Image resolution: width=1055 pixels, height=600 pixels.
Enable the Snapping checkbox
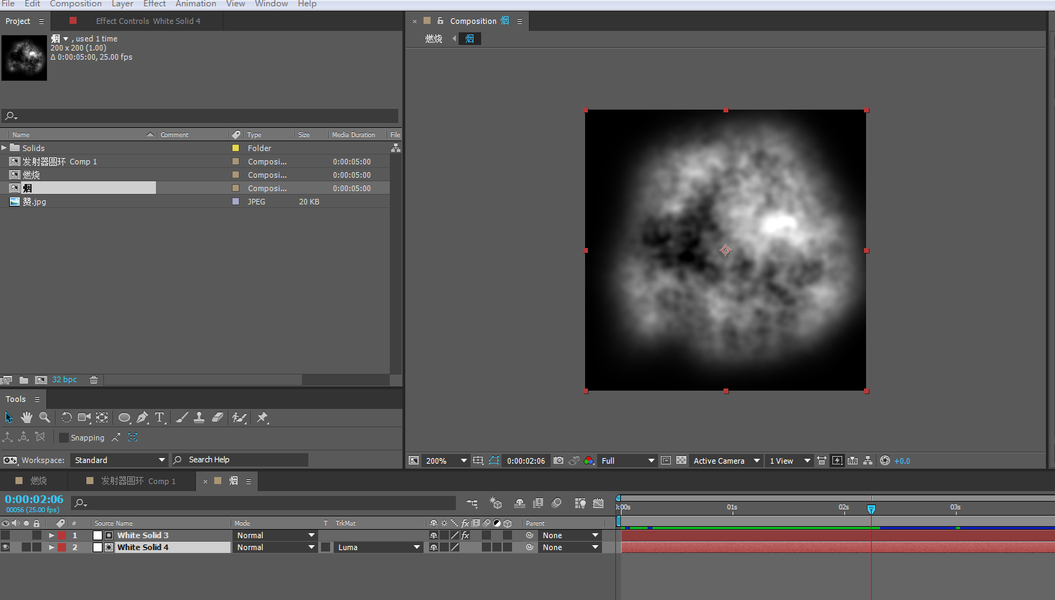pyautogui.click(x=64, y=438)
